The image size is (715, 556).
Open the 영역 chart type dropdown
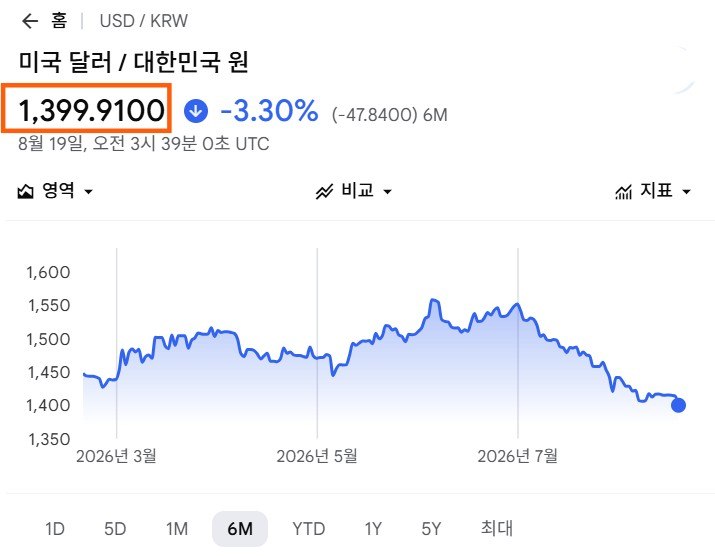click(55, 191)
